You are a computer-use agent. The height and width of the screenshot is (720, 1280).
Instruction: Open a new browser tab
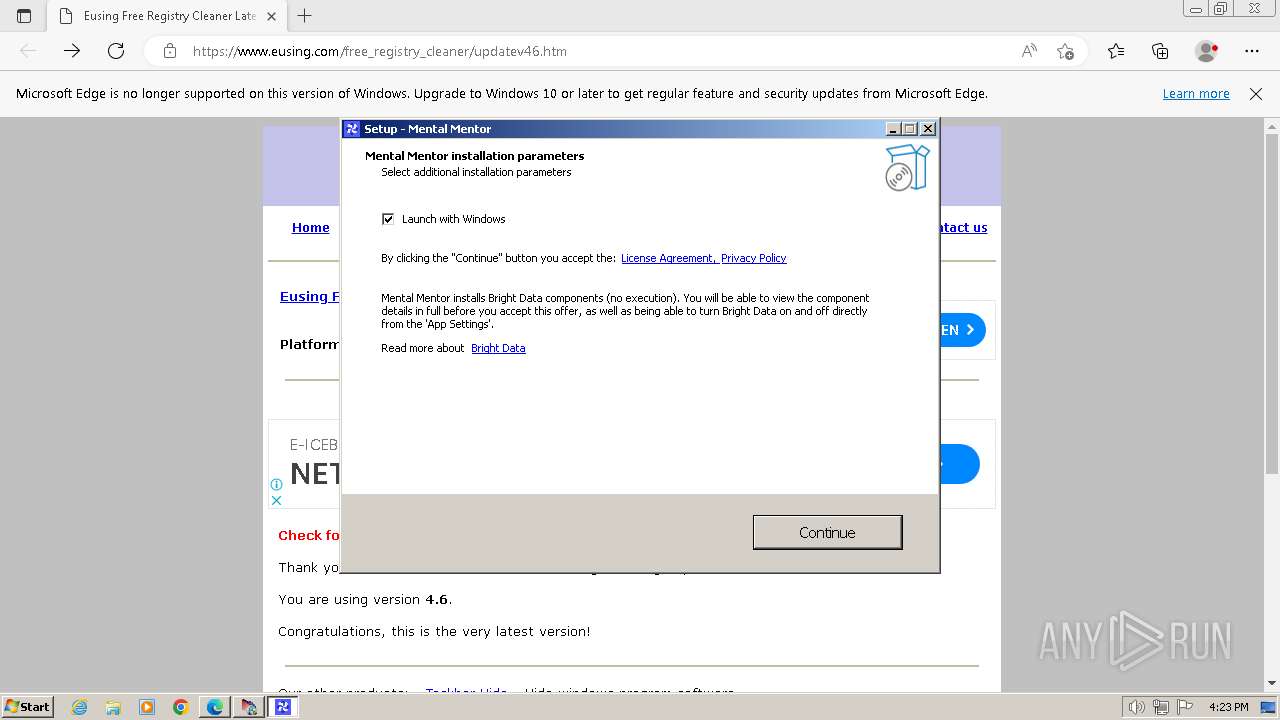tap(305, 16)
